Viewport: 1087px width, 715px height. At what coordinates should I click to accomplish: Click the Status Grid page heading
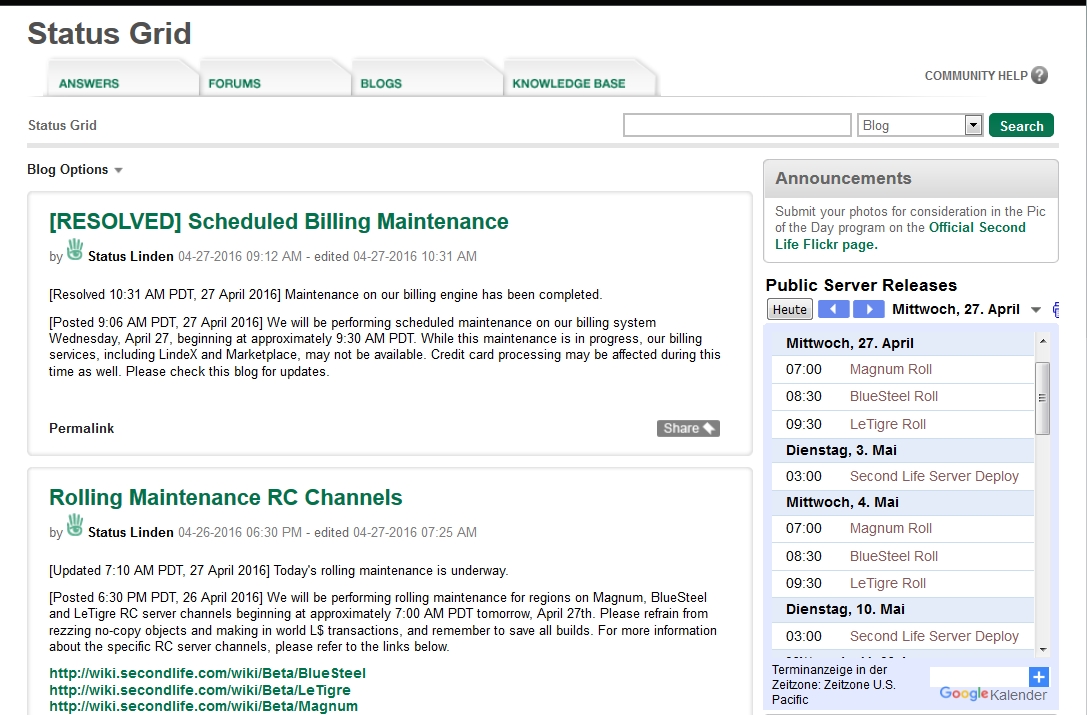(109, 33)
